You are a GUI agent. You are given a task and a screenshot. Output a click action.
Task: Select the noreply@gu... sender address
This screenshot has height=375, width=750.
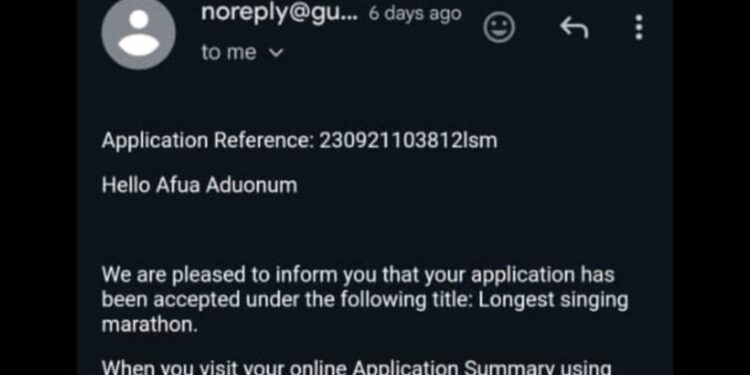pos(279,13)
